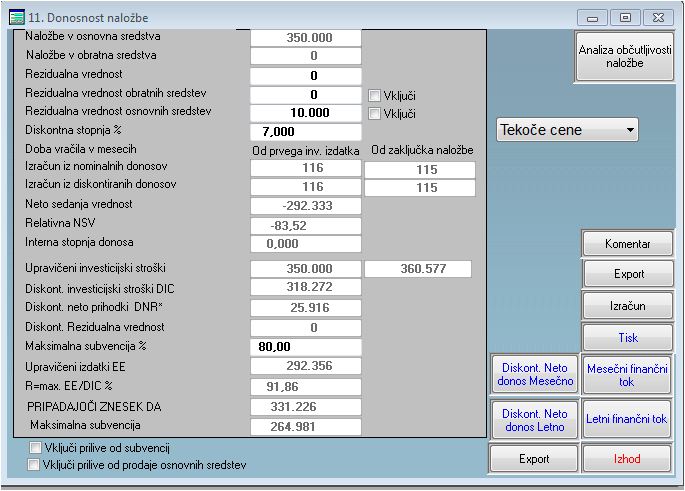Click the Diskontna stopnja % field
The height and width of the screenshot is (491, 685).
305,131
